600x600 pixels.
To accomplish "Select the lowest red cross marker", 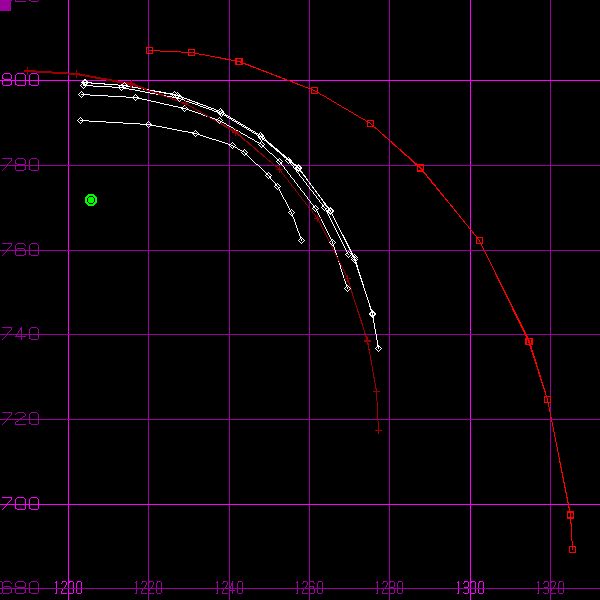I will [379, 430].
